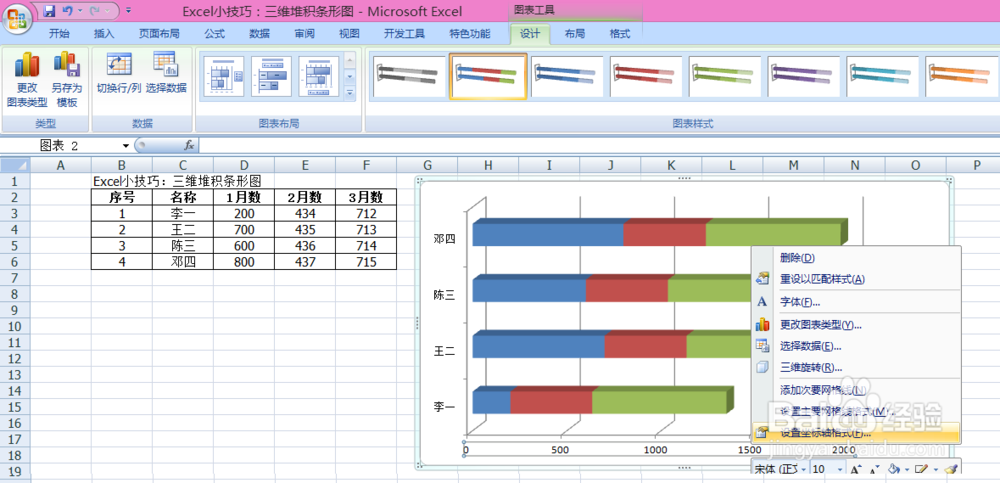
Task: Switch to the chart tools 格式 tab
Action: click(620, 34)
